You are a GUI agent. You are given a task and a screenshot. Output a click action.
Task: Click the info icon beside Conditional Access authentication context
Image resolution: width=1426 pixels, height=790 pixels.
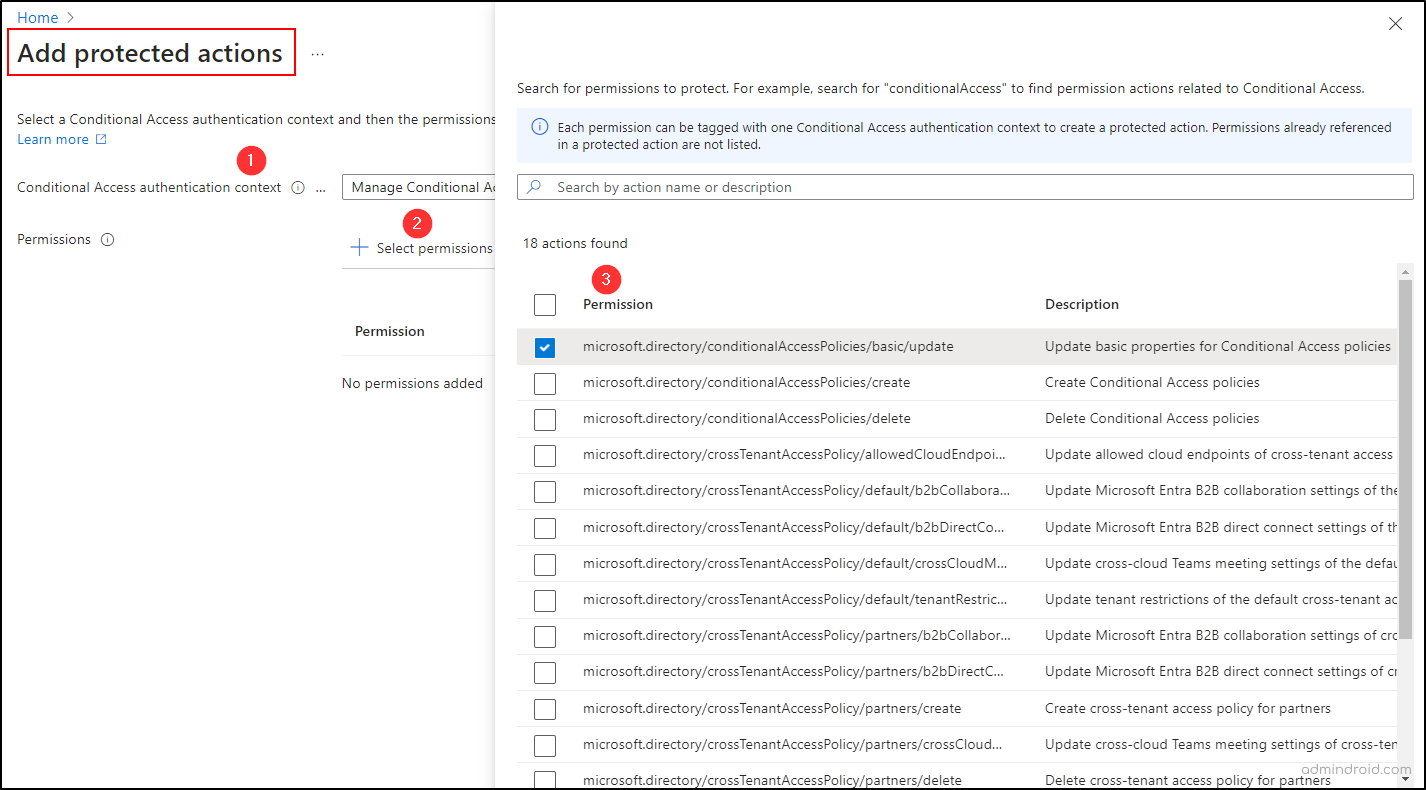tap(298, 187)
